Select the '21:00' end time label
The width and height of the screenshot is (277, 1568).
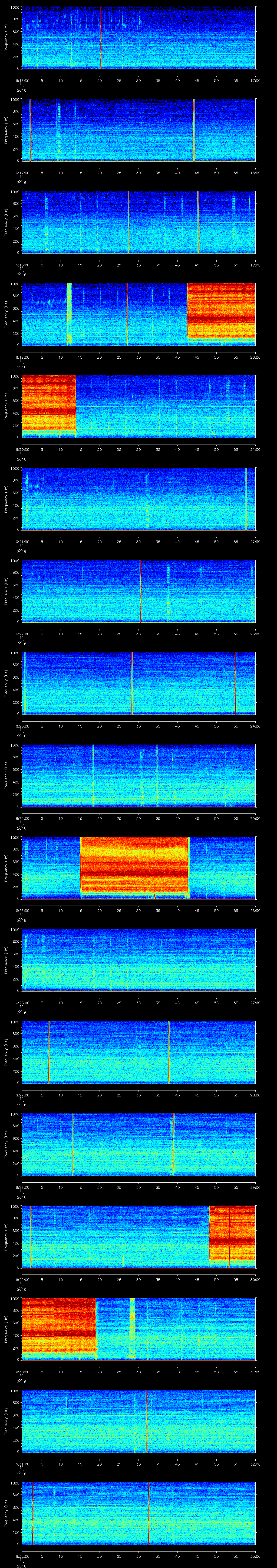pyautogui.click(x=255, y=449)
